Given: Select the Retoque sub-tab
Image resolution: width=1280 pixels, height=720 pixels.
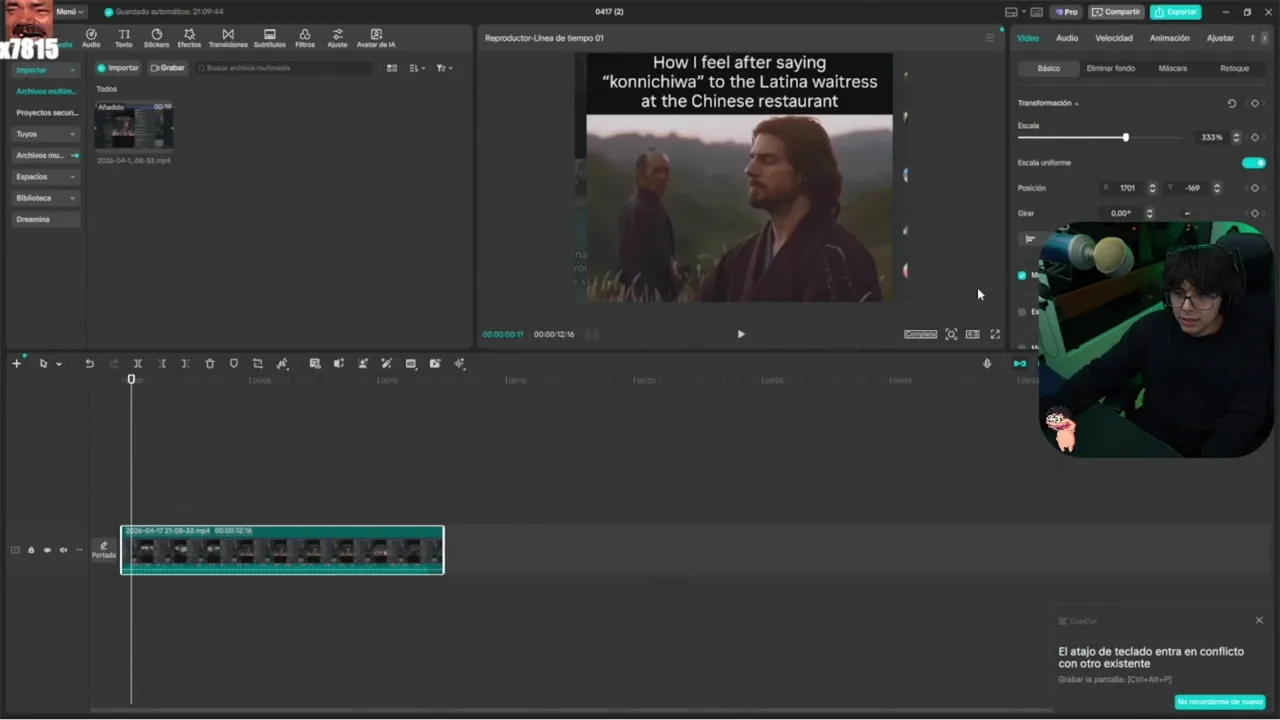Looking at the screenshot, I should [1234, 68].
